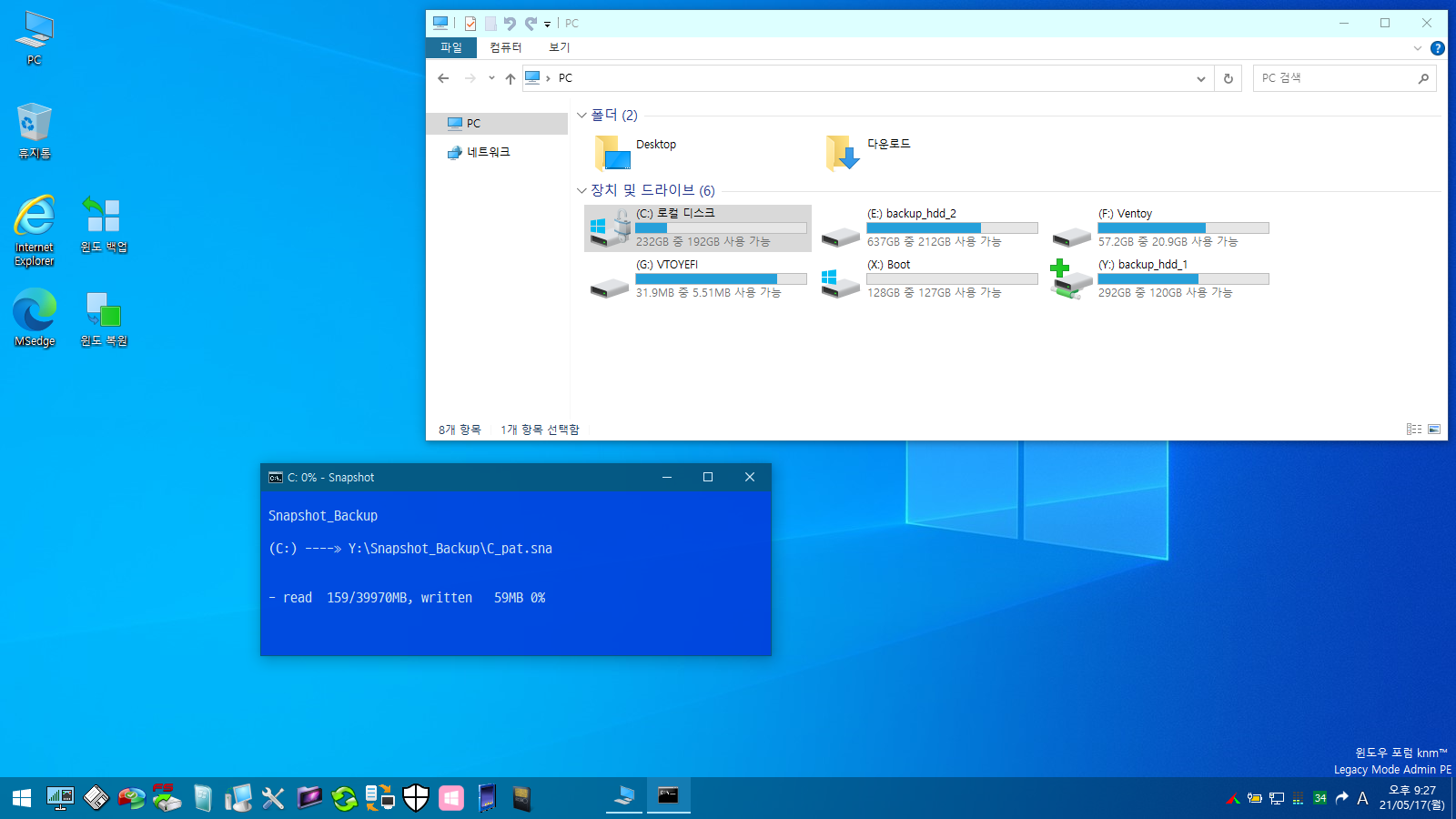Select the (Y:) backup_hdd_1 drive
Image resolution: width=1456 pixels, height=819 pixels.
(1160, 278)
